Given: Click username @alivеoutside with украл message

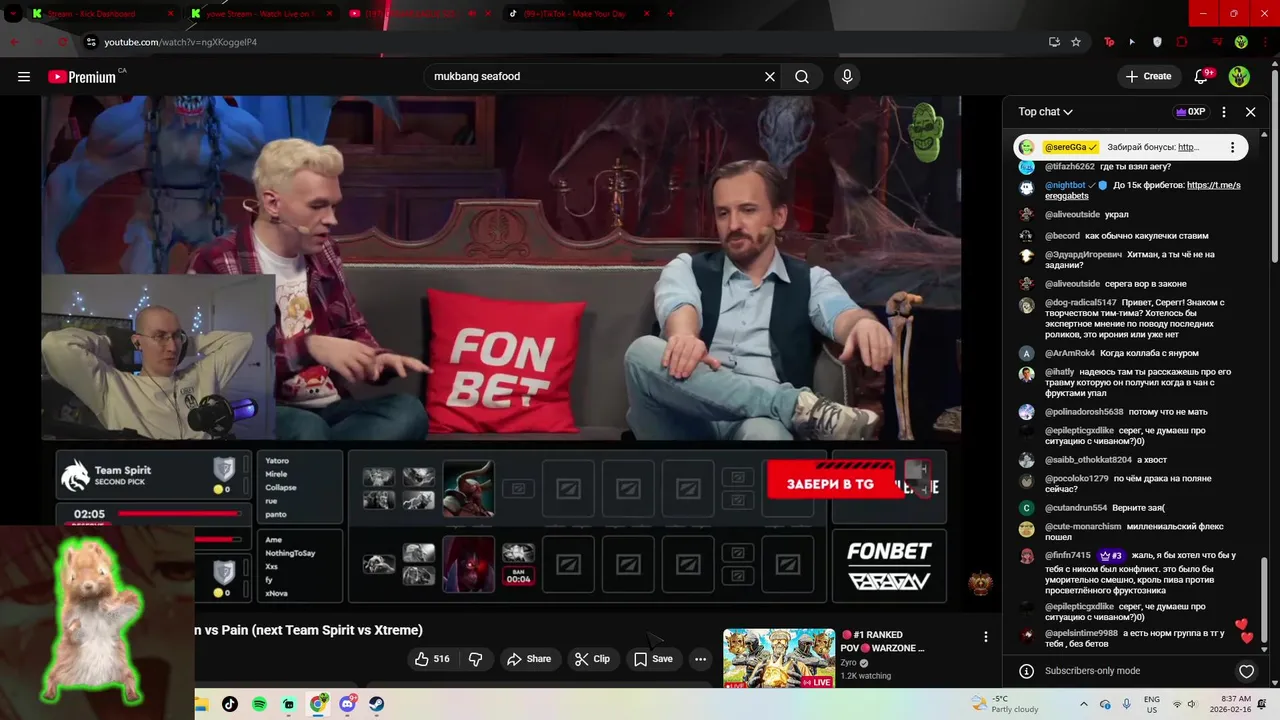Looking at the screenshot, I should click(x=1072, y=215).
